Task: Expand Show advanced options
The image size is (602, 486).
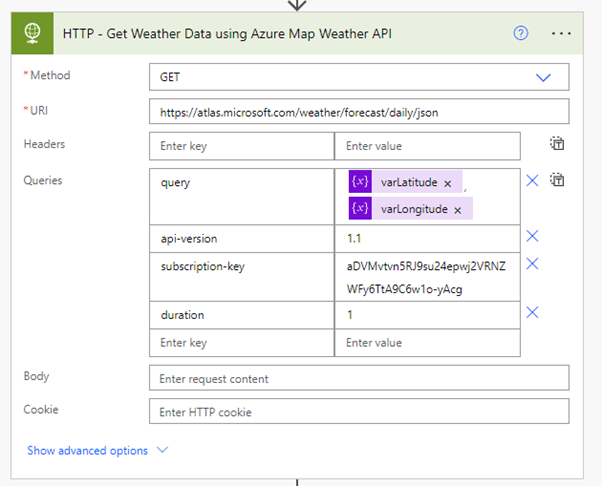Action: [x=87, y=450]
